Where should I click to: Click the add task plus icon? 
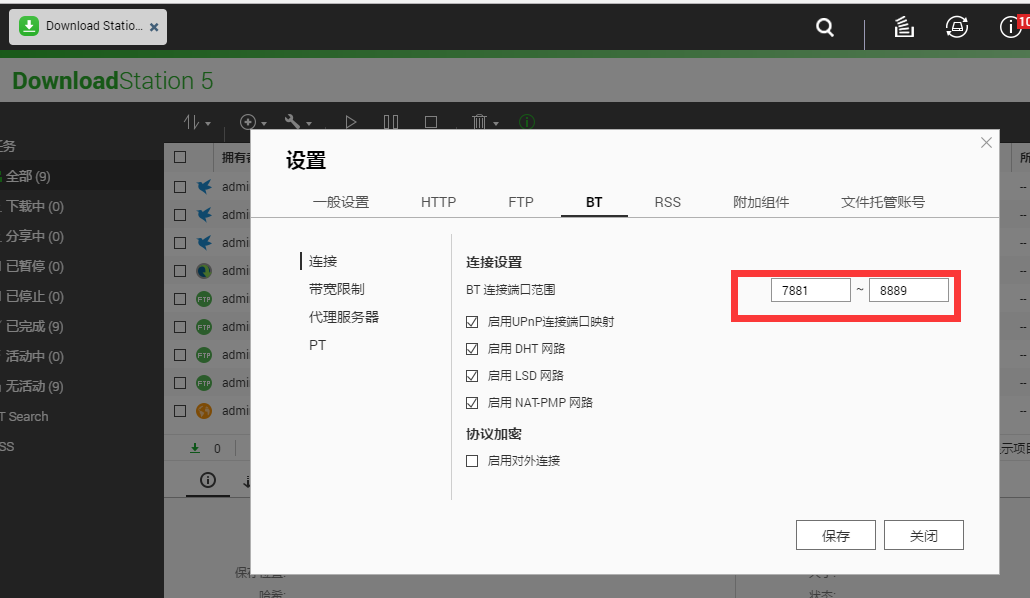[x=248, y=122]
